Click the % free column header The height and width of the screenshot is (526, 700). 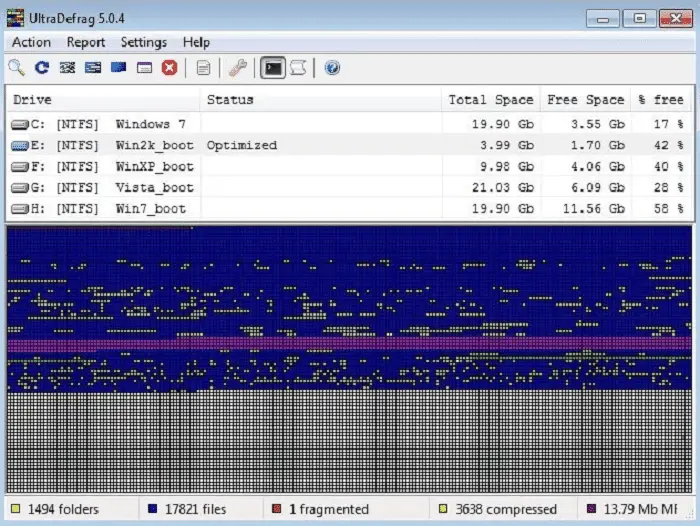662,100
